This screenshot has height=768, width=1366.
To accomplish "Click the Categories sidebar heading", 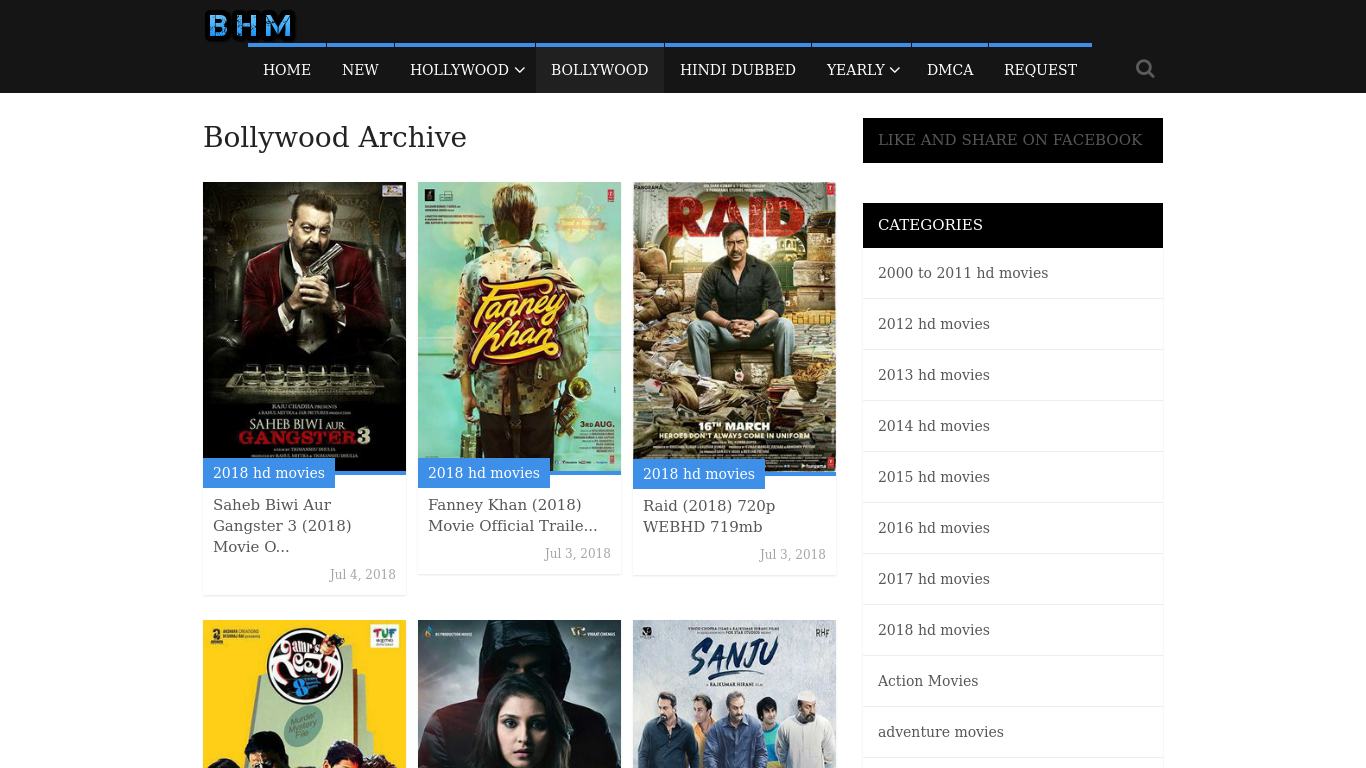I will pos(1013,225).
